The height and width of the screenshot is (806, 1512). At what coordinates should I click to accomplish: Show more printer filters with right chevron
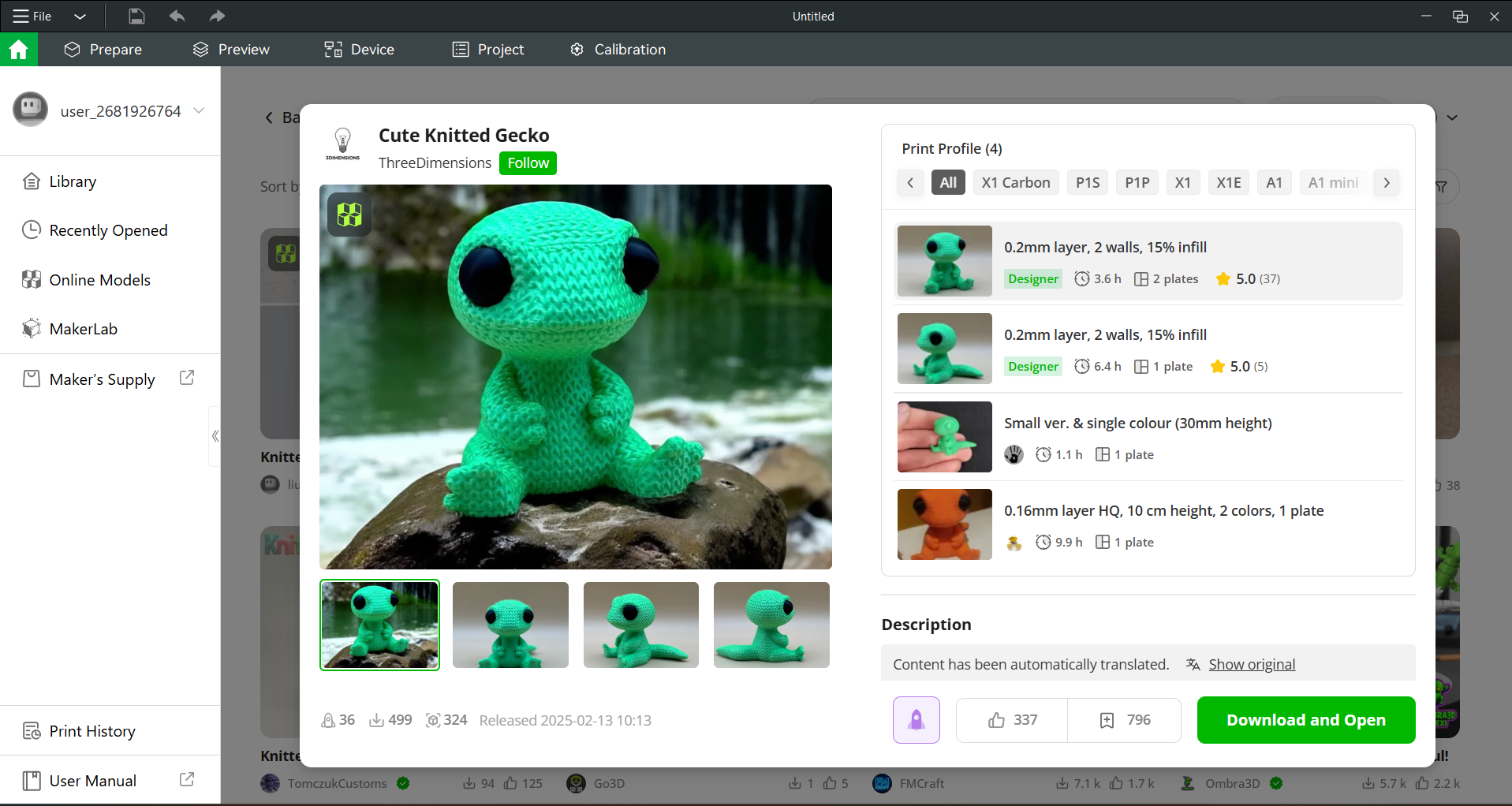[1386, 183]
